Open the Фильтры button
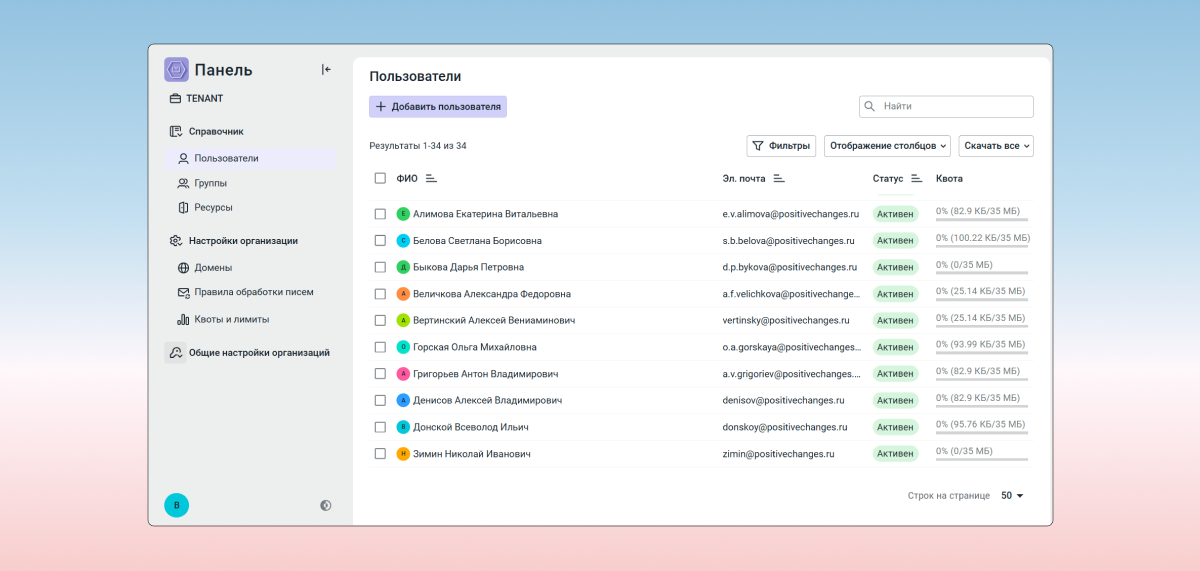 (x=781, y=146)
